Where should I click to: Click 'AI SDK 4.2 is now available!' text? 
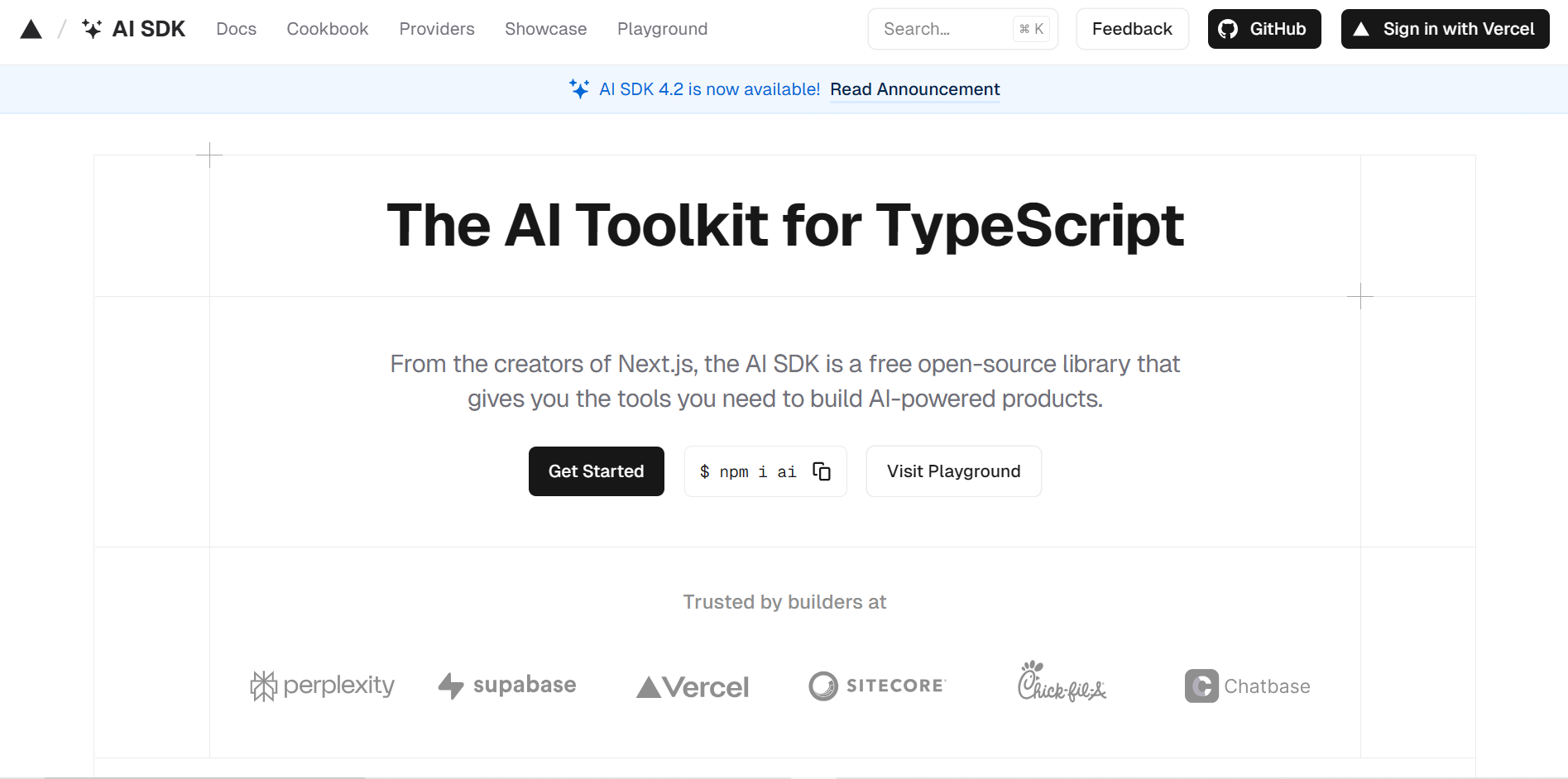coord(710,89)
